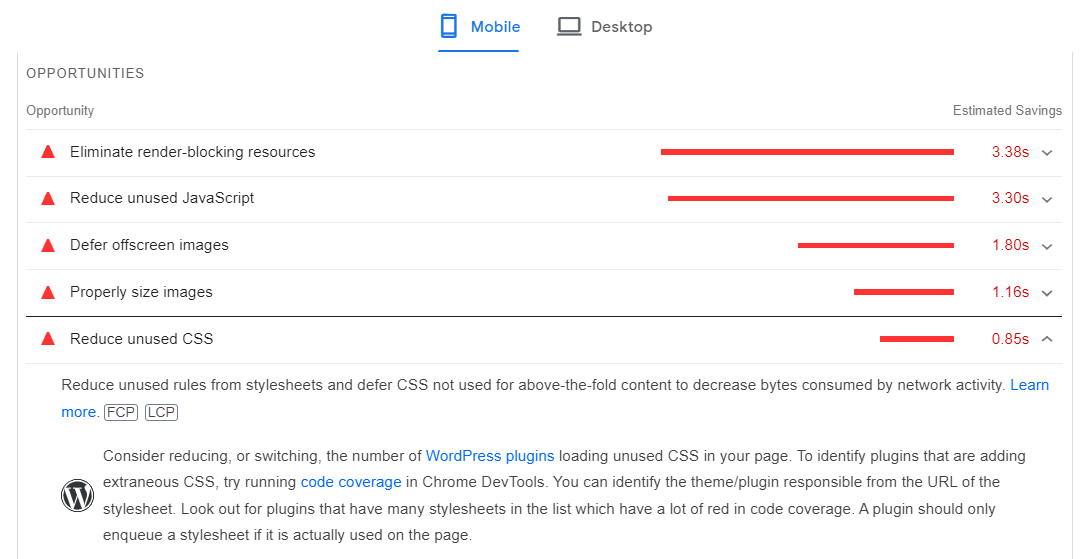Click red triangle next to Defer offscreen images

coord(47,245)
